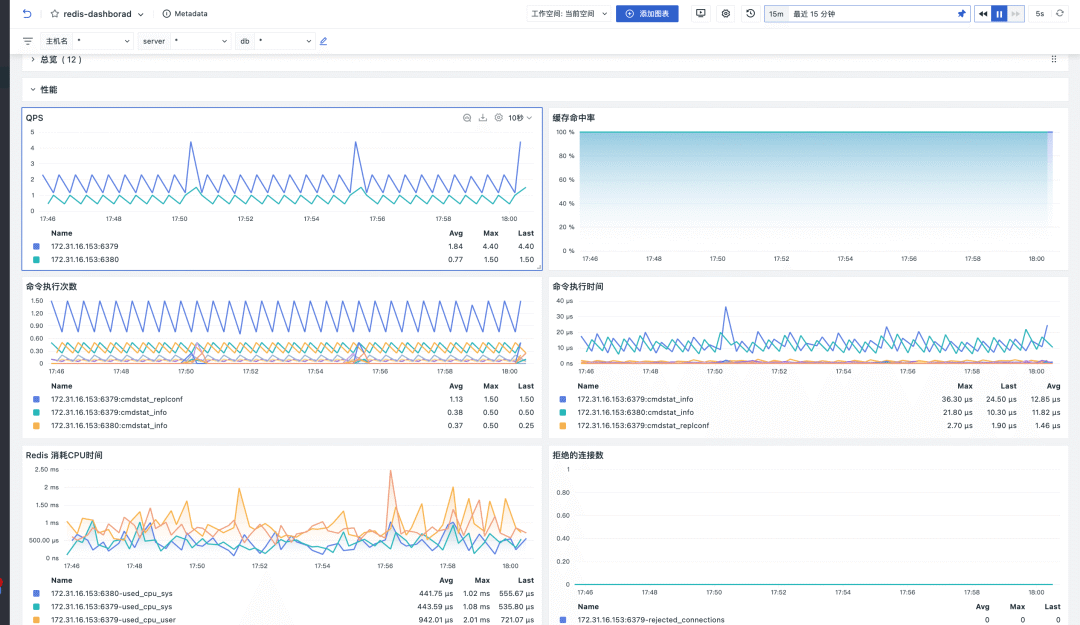
Task: Click the blue back arrow icon
Action: (x=27, y=14)
